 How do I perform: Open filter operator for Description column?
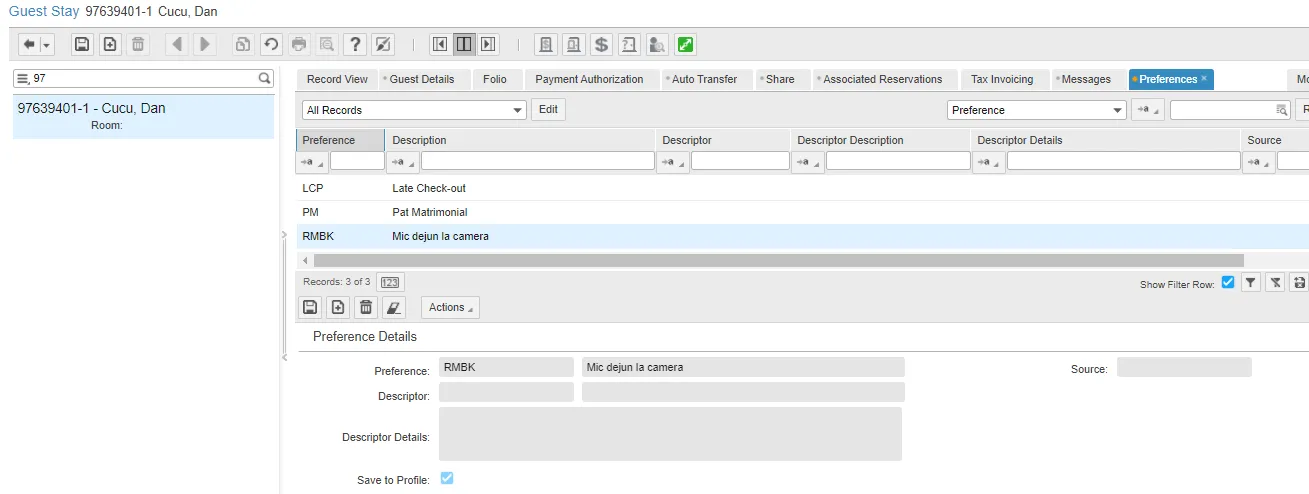pyautogui.click(x=402, y=161)
